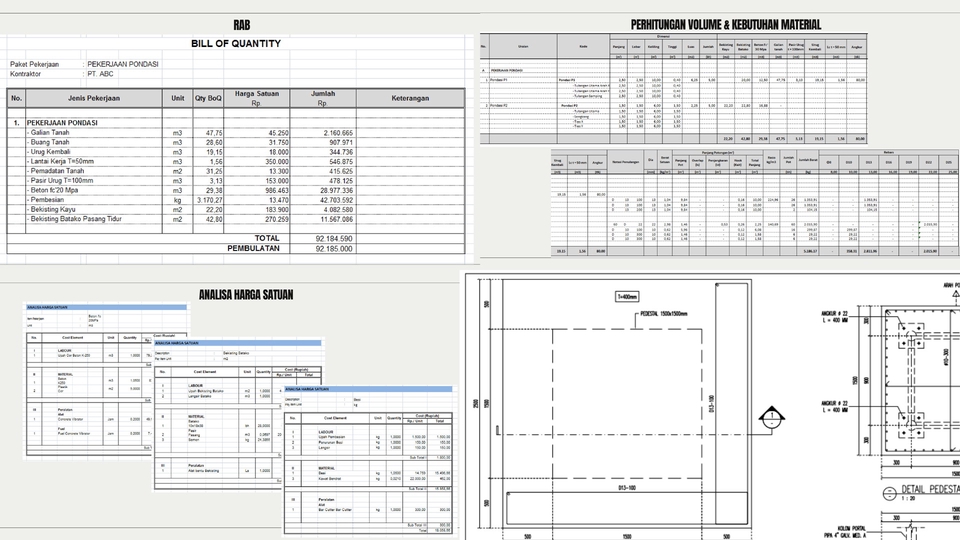The image size is (960, 540).
Task: Click amount cell 4.082.580
Action: click(x=338, y=210)
